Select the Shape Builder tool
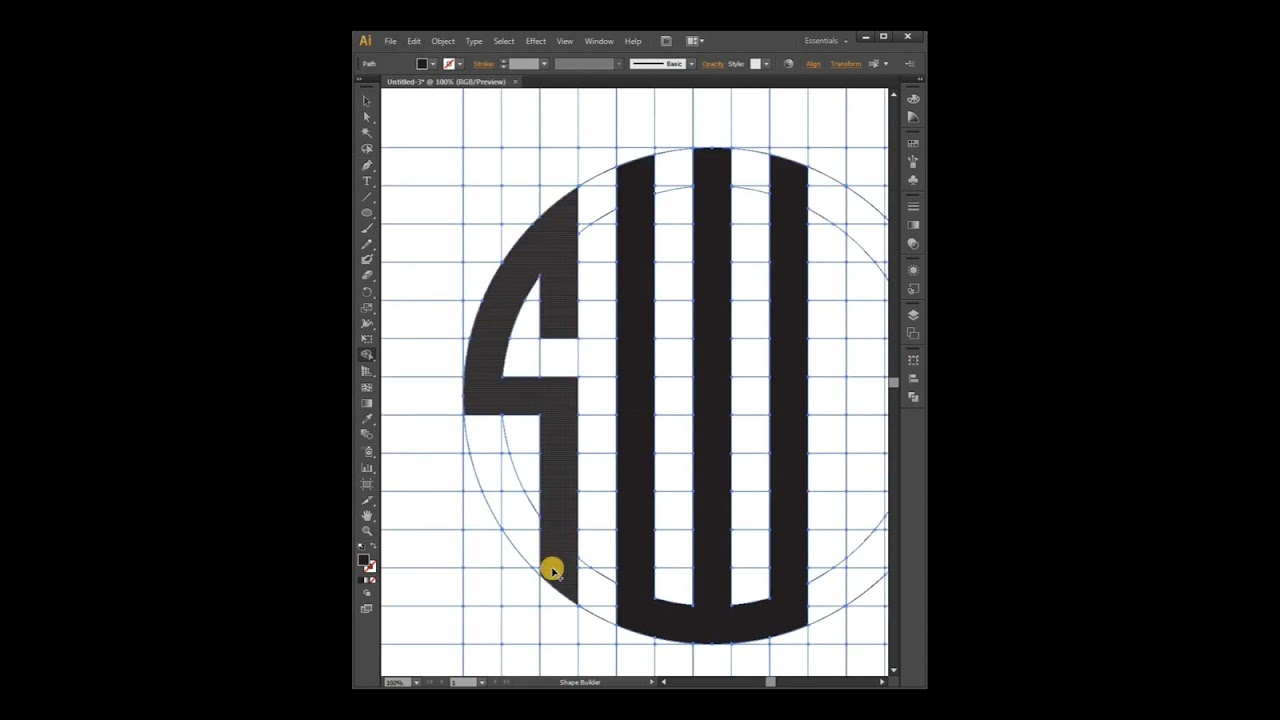The width and height of the screenshot is (1280, 720). point(367,355)
